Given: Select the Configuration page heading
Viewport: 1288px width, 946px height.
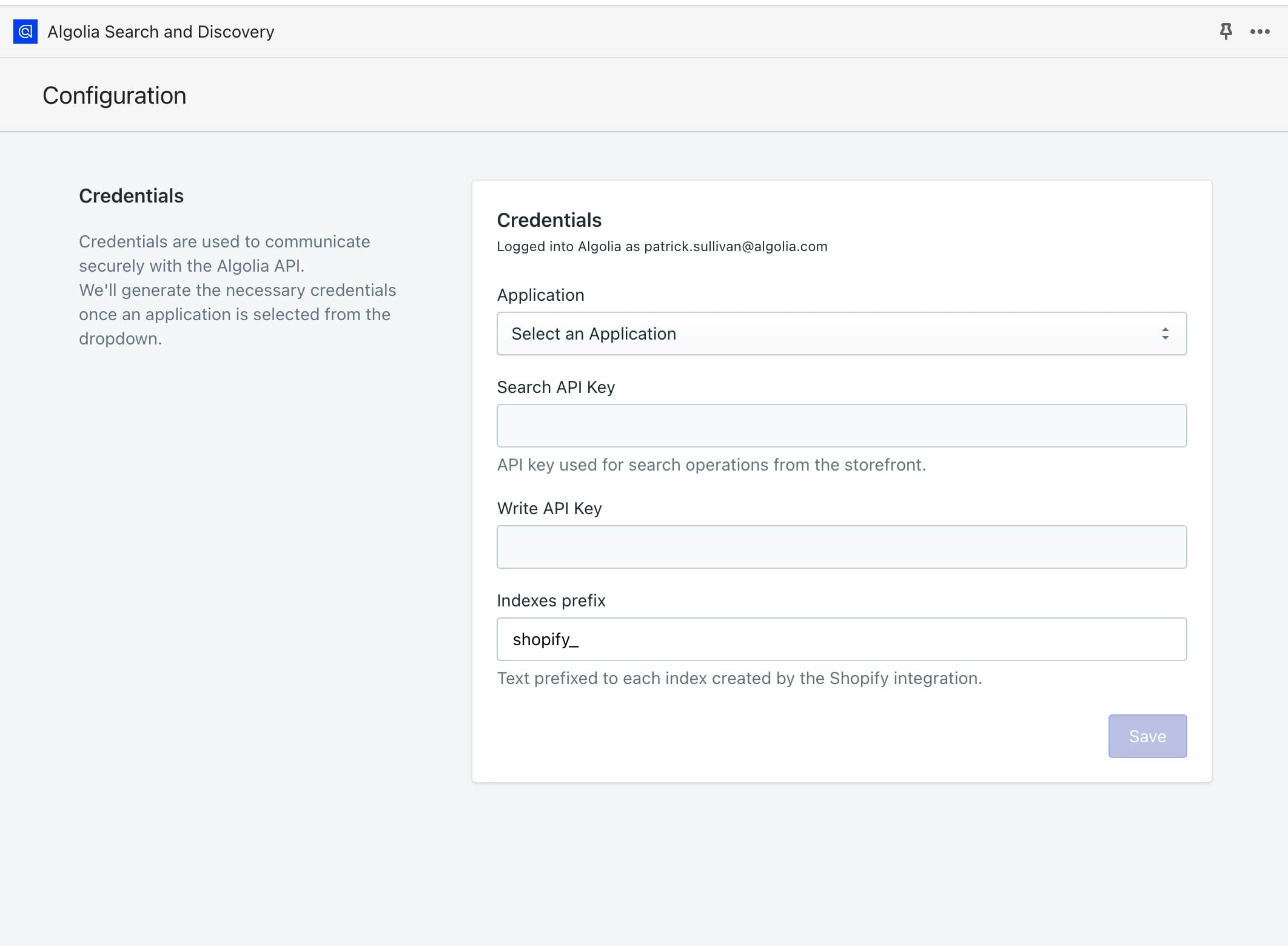Looking at the screenshot, I should click(x=114, y=95).
